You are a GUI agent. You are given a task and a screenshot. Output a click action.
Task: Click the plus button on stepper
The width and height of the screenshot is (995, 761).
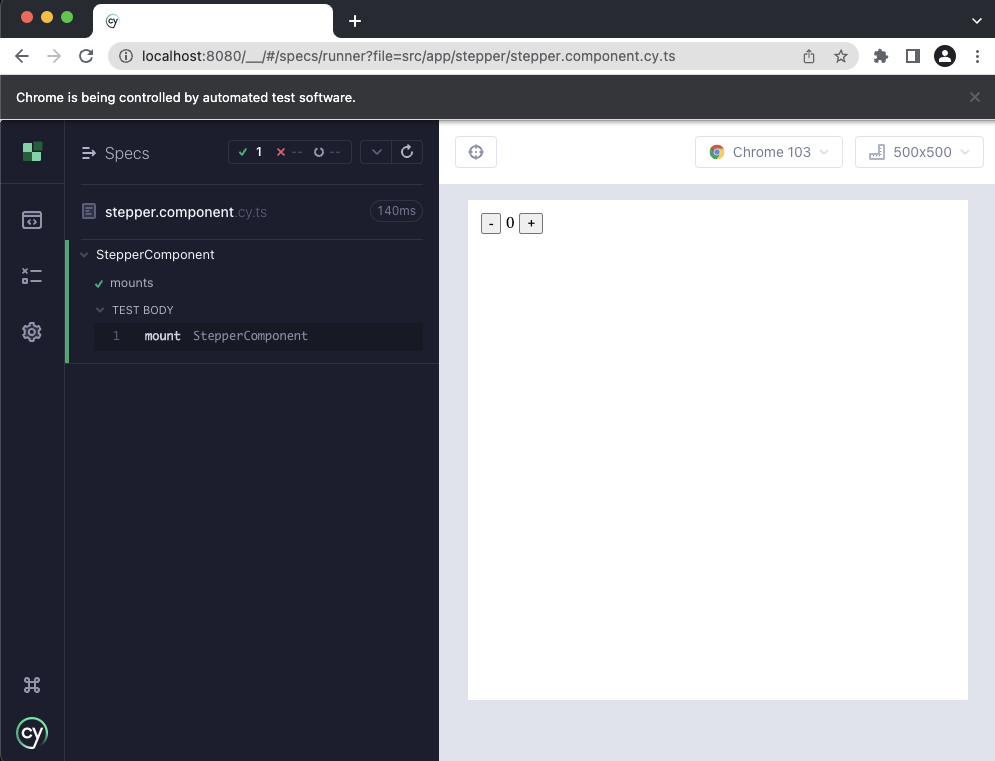pos(531,223)
